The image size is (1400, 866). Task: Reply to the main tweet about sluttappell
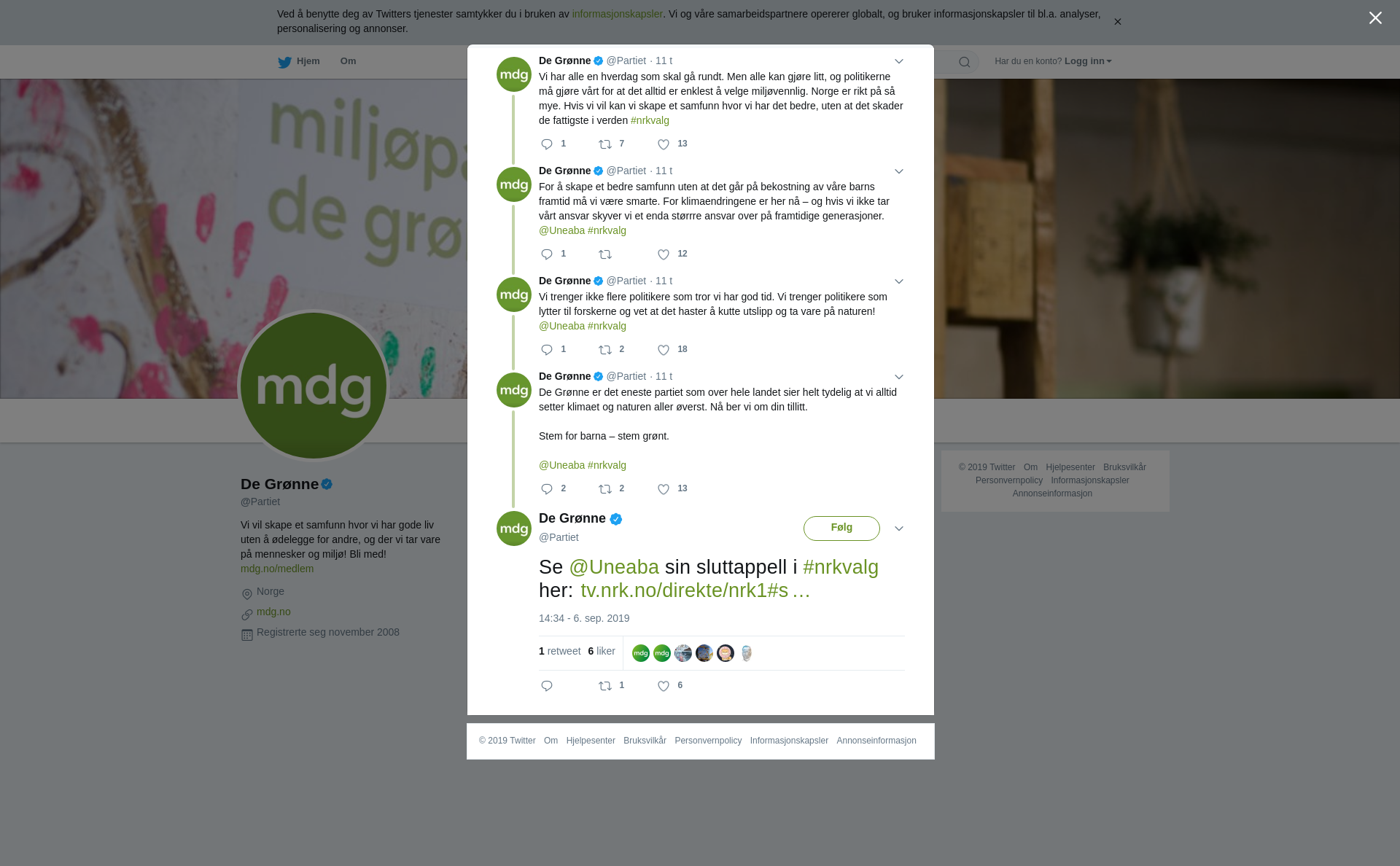click(547, 686)
